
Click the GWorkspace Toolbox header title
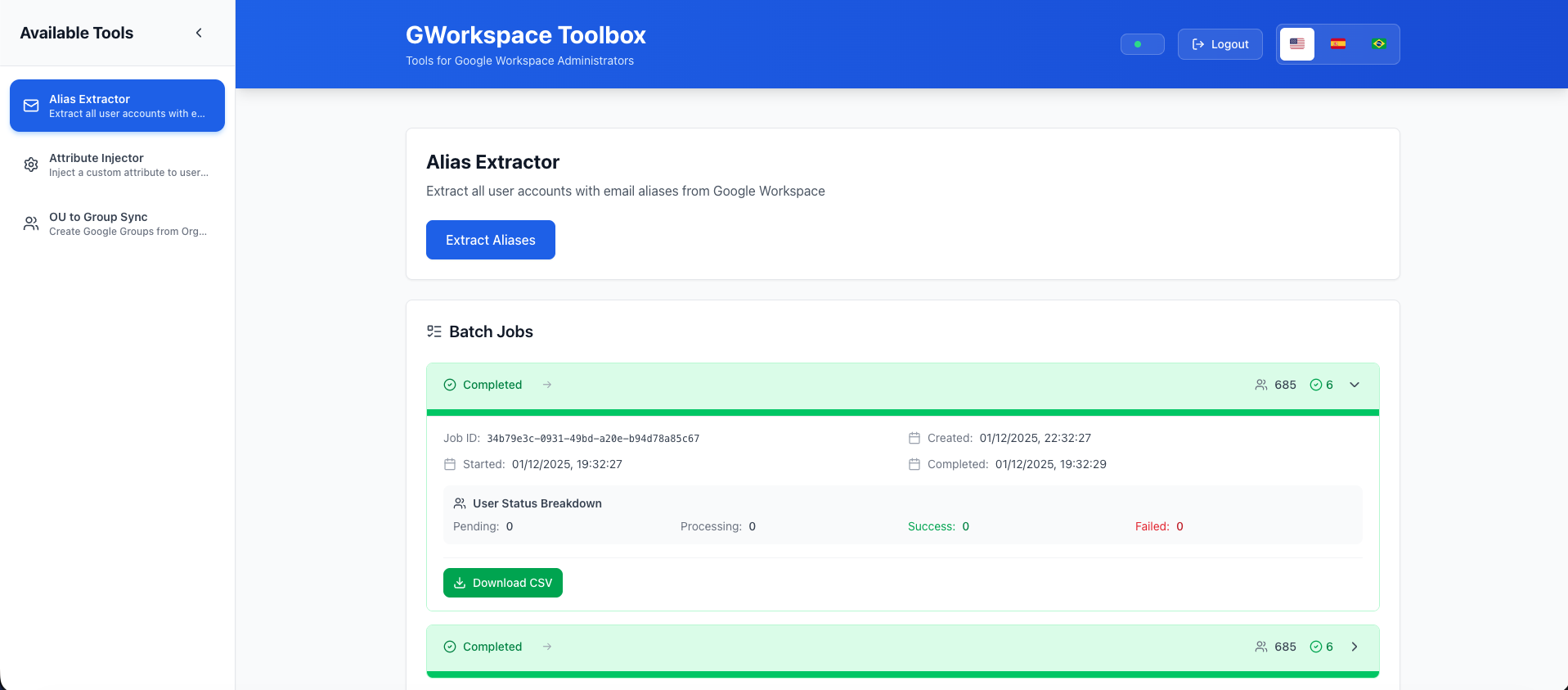coord(526,35)
